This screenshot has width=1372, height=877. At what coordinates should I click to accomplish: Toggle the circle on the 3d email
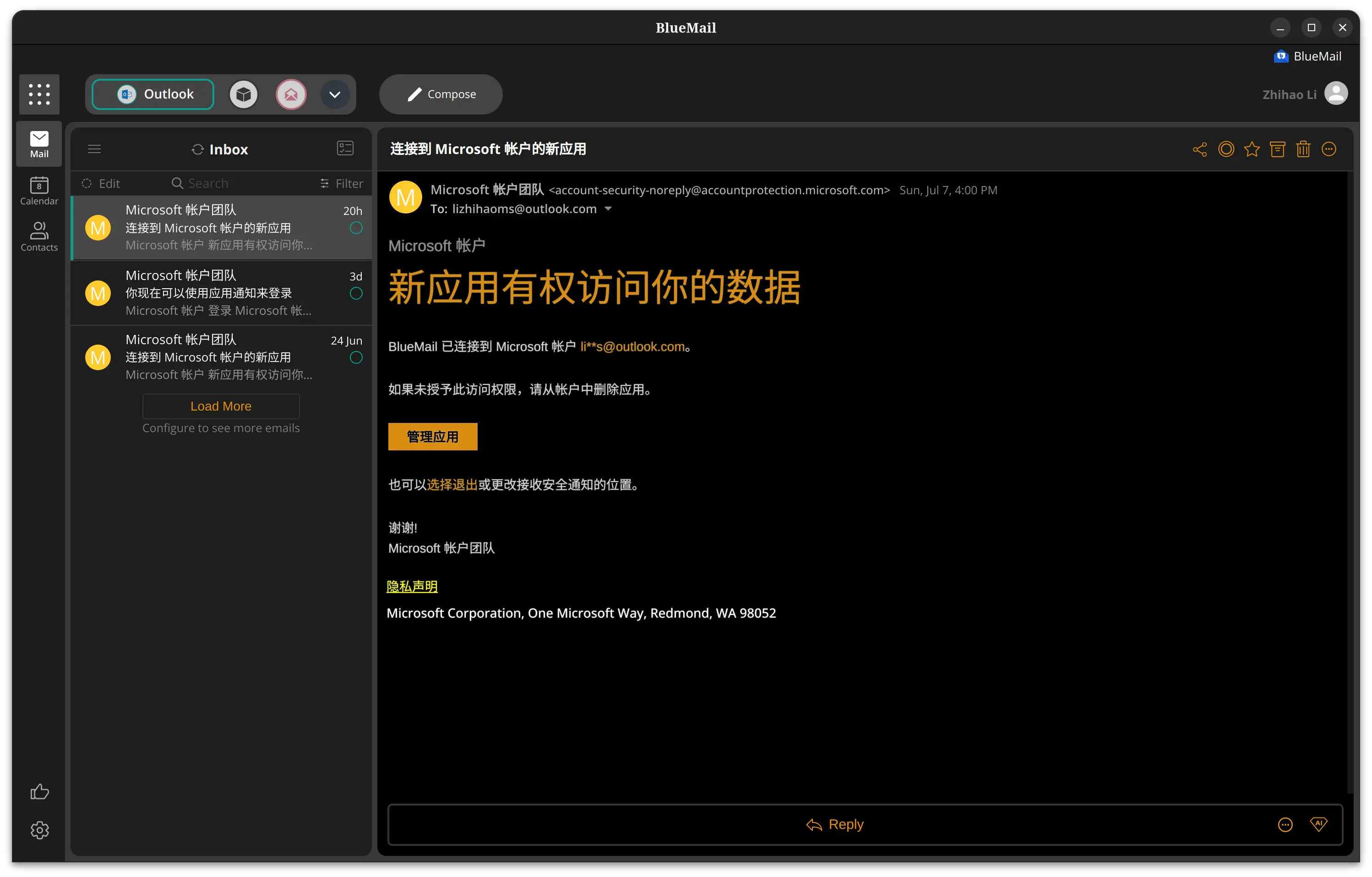tap(356, 294)
